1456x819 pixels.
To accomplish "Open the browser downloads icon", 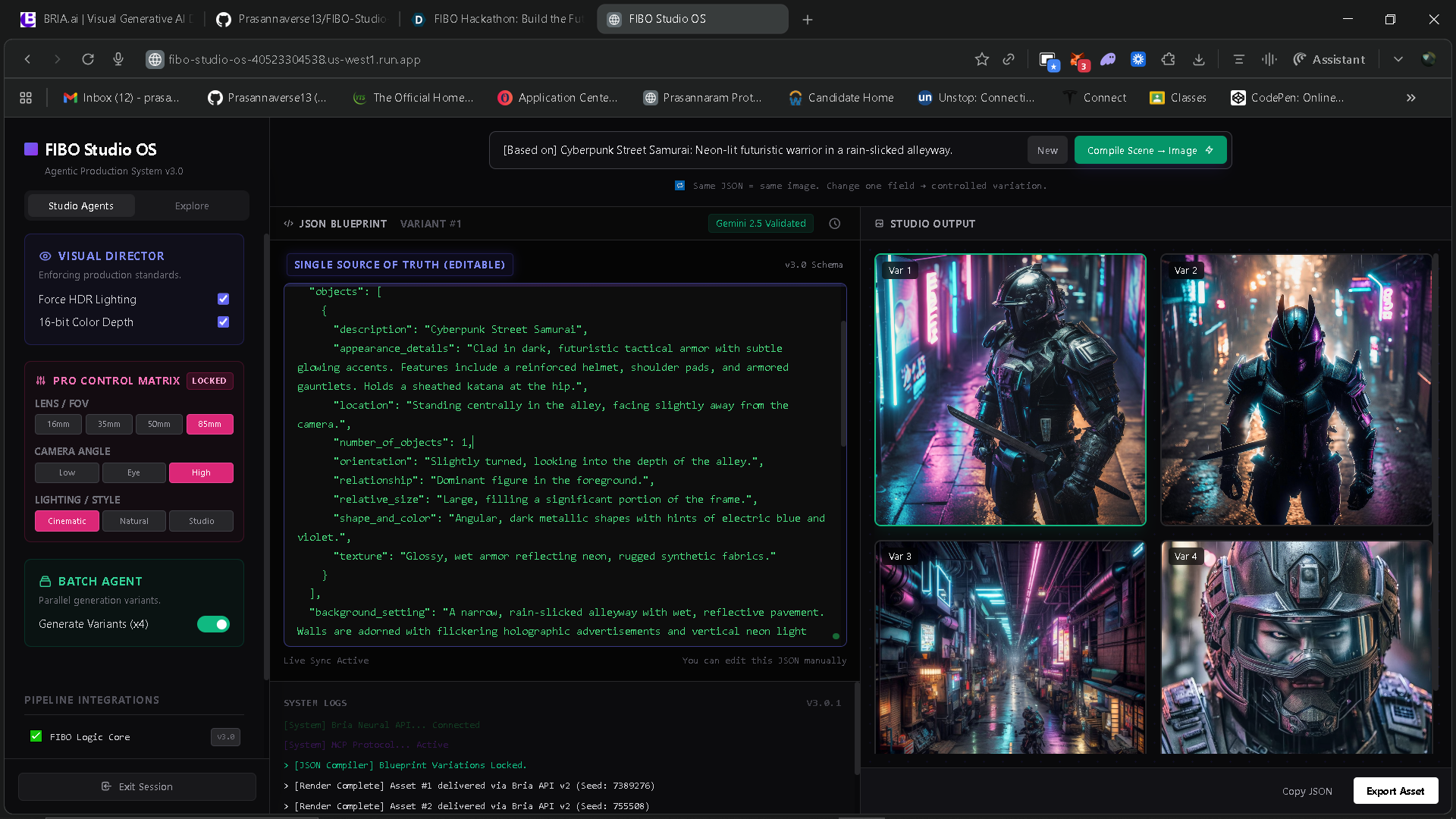I will (1199, 59).
